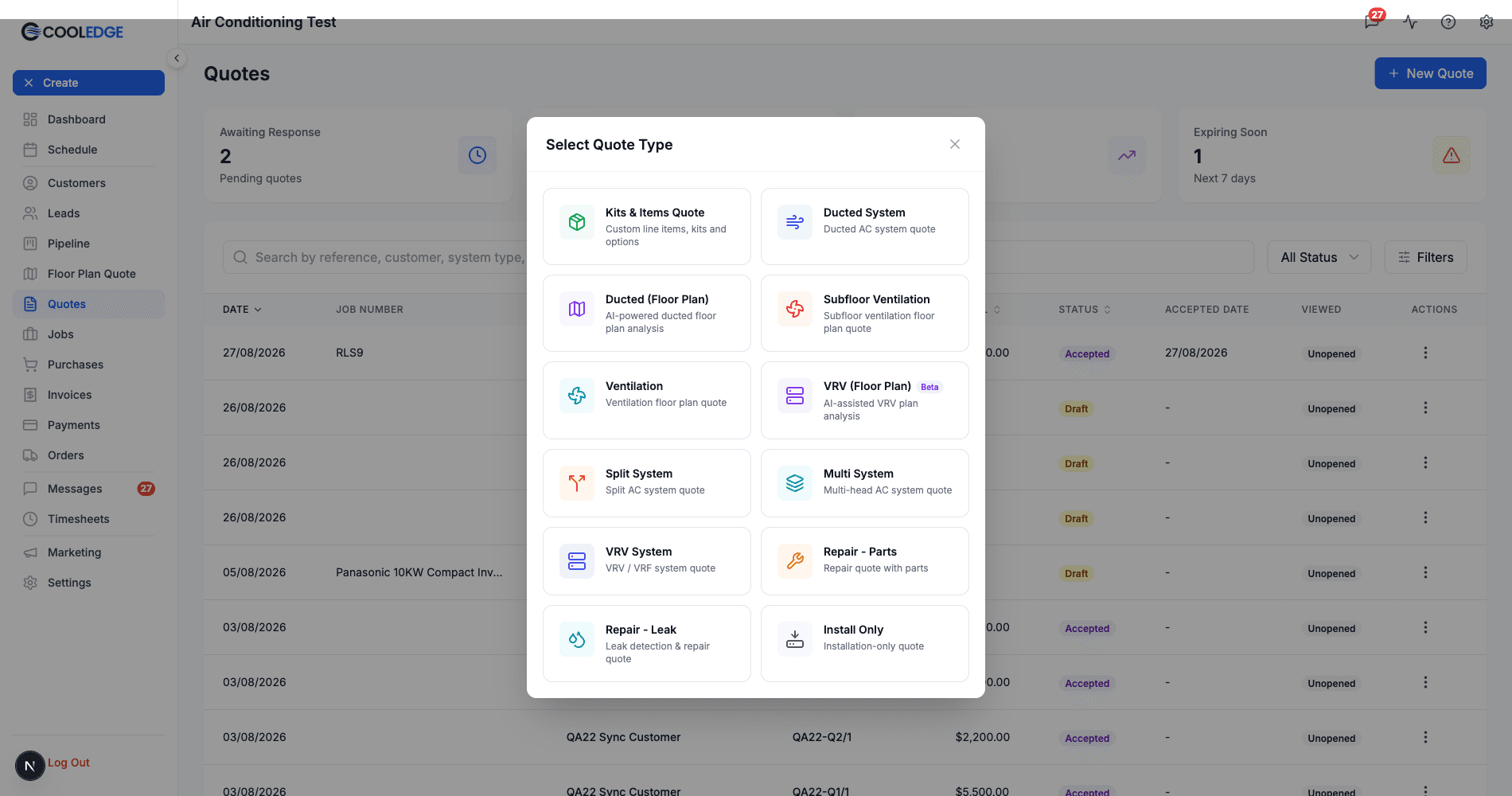Open Messages in sidebar
This screenshot has width=1512, height=796.
pyautogui.click(x=88, y=489)
